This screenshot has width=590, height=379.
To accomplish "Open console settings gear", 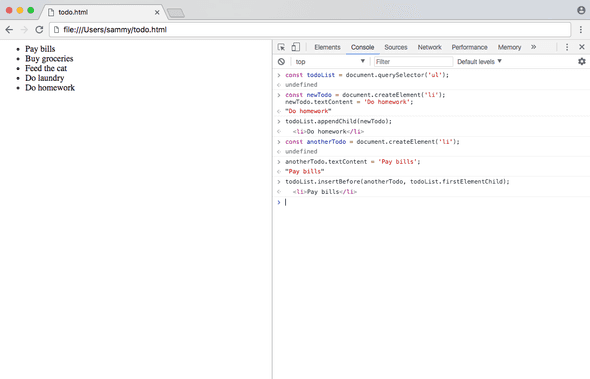I will (582, 61).
